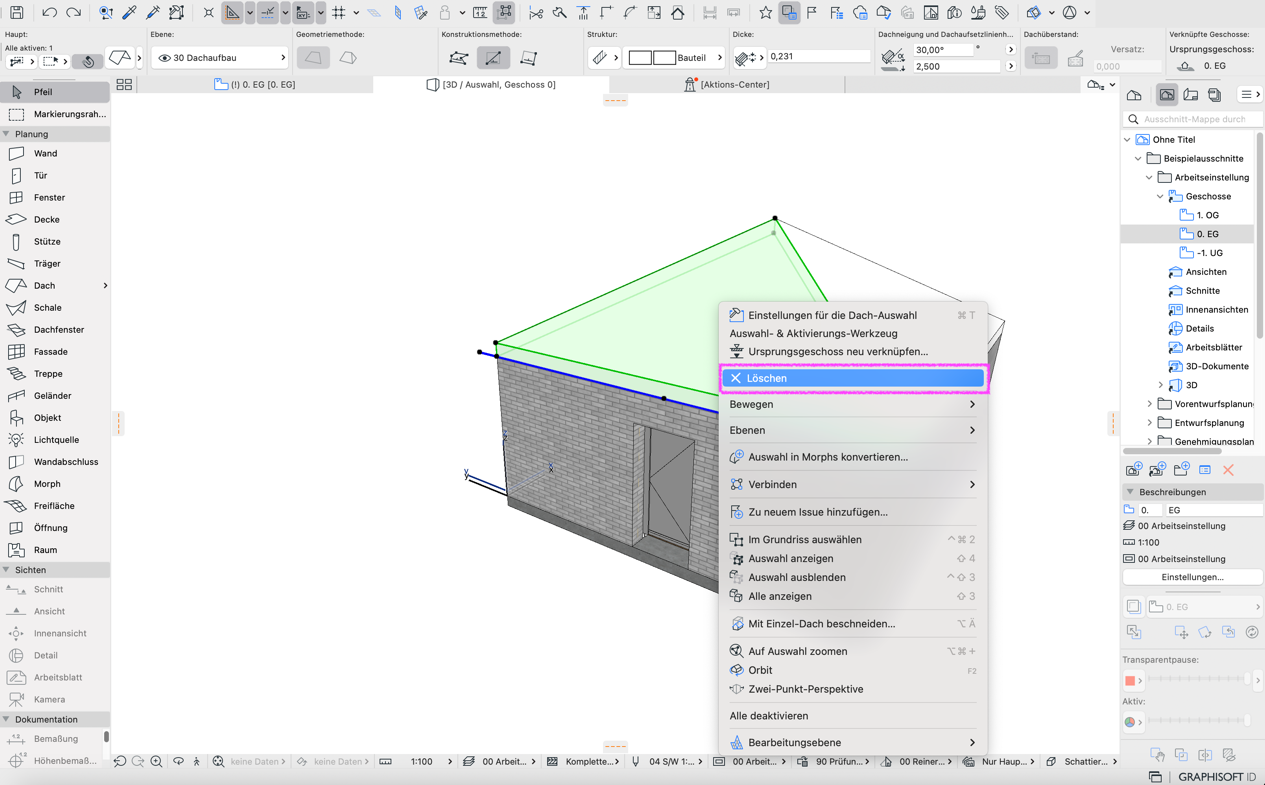Select the Decke slab tool

pyautogui.click(x=55, y=220)
